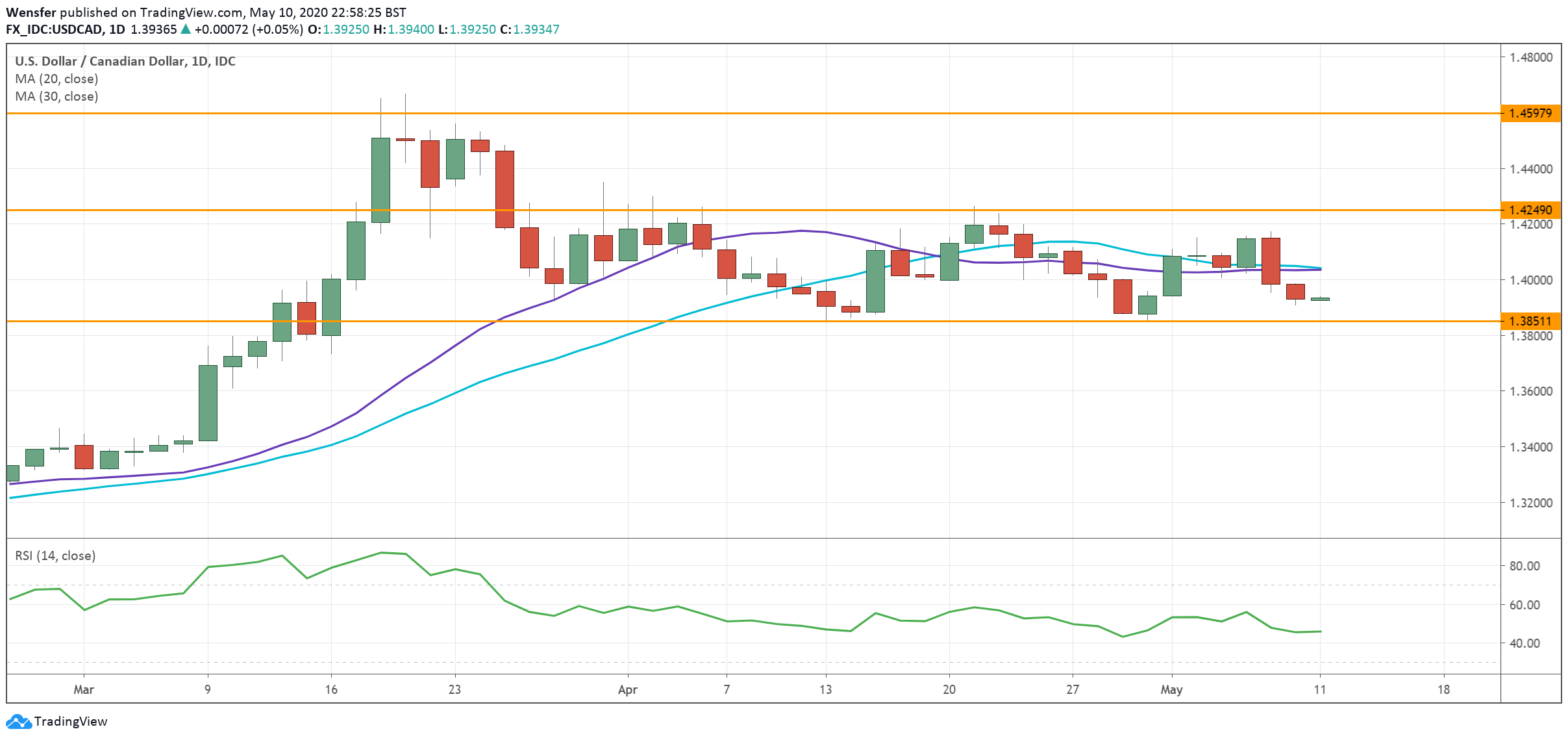Click the 1.48000 price axis label
The width and height of the screenshot is (1568, 740).
click(1530, 57)
